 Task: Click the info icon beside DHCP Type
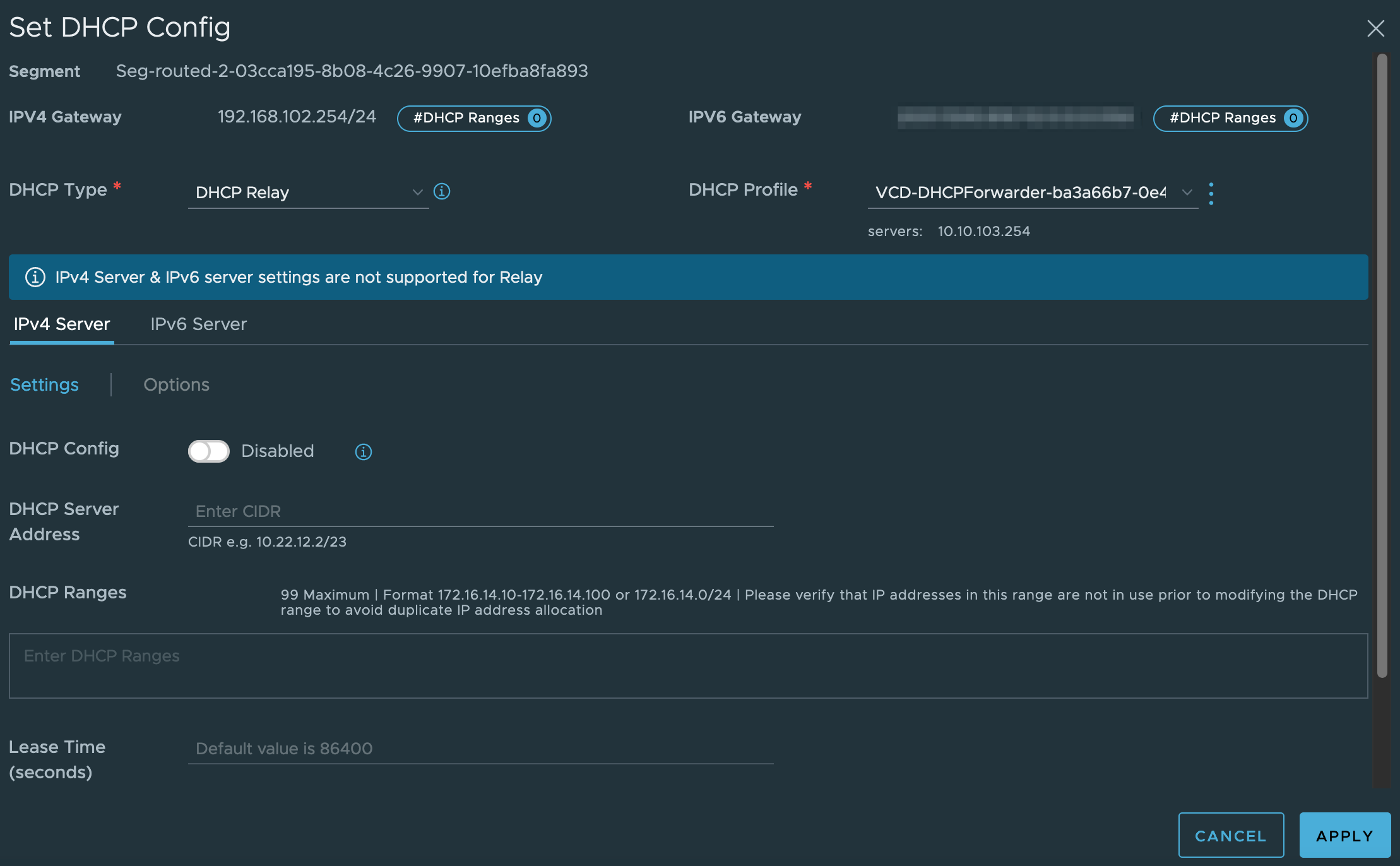coord(442,191)
